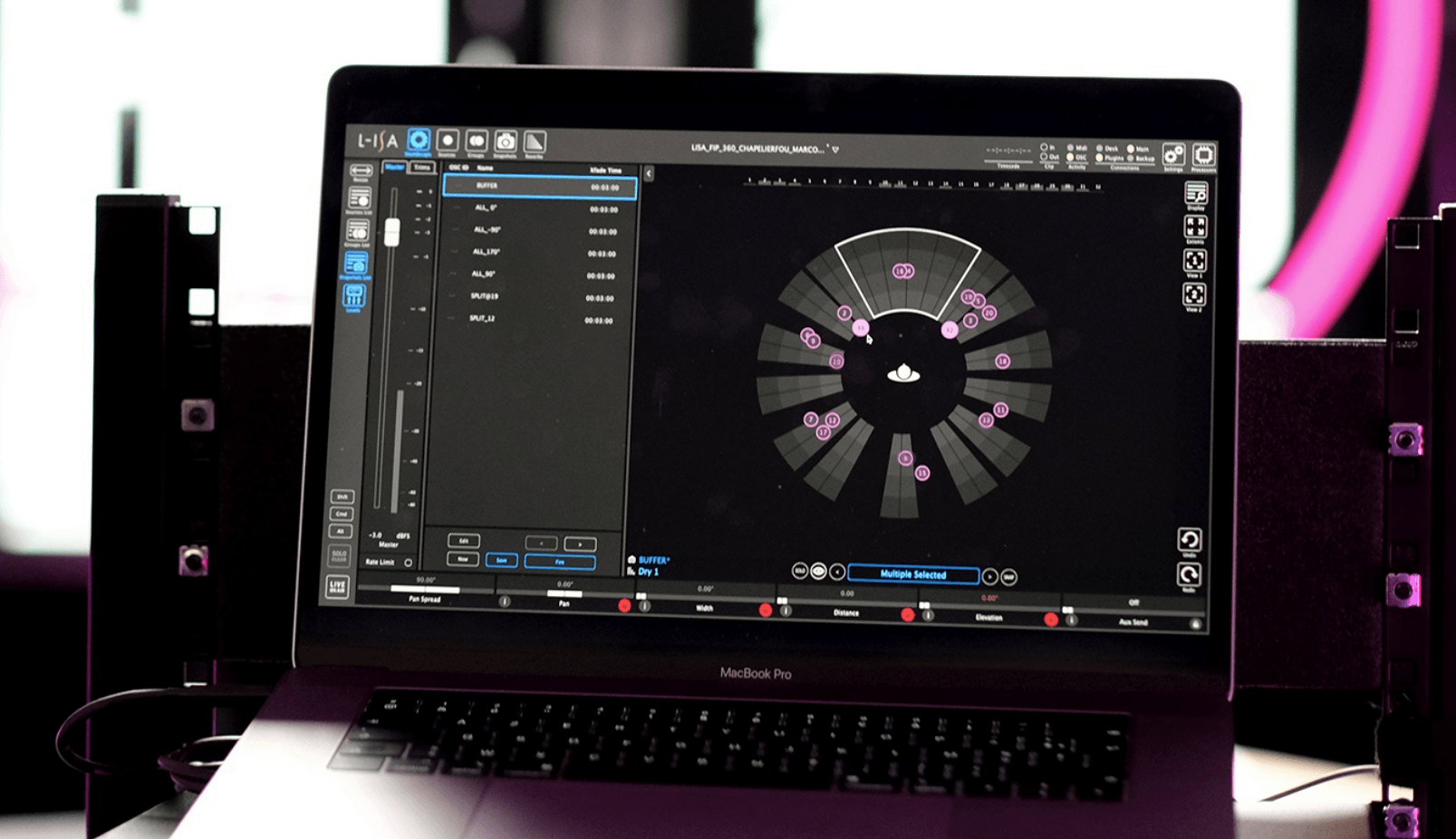Show the Sources List panel
This screenshot has width=1456, height=839.
pyautogui.click(x=359, y=199)
